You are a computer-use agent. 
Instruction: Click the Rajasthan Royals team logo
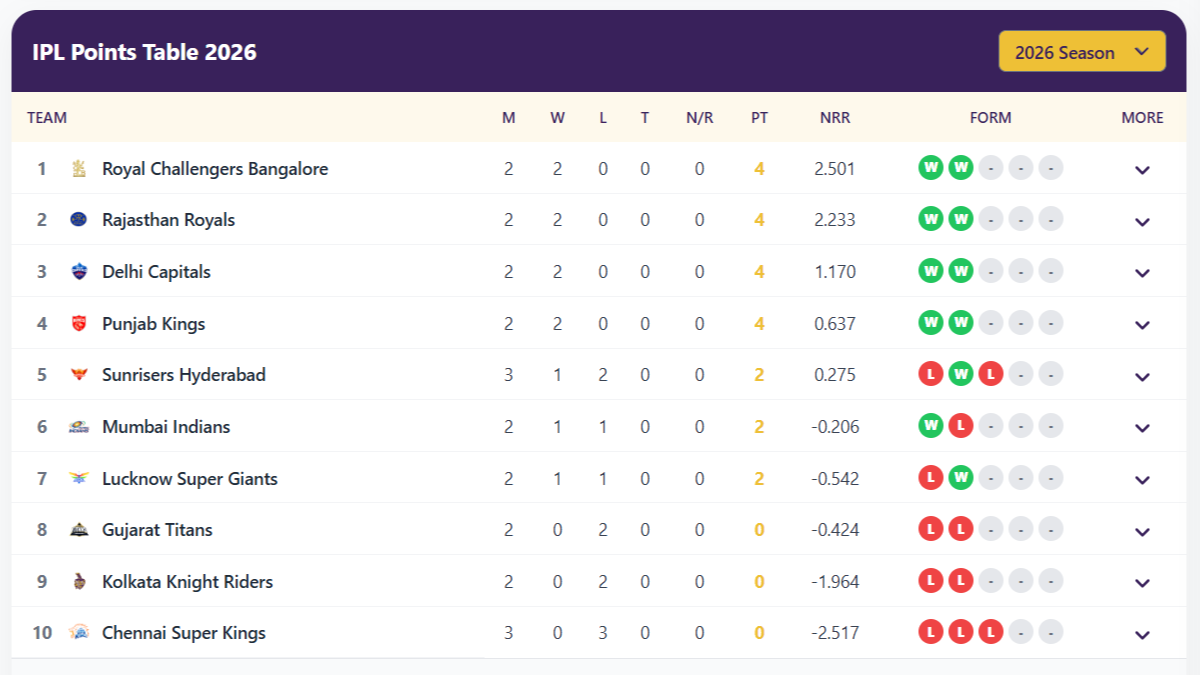point(80,219)
